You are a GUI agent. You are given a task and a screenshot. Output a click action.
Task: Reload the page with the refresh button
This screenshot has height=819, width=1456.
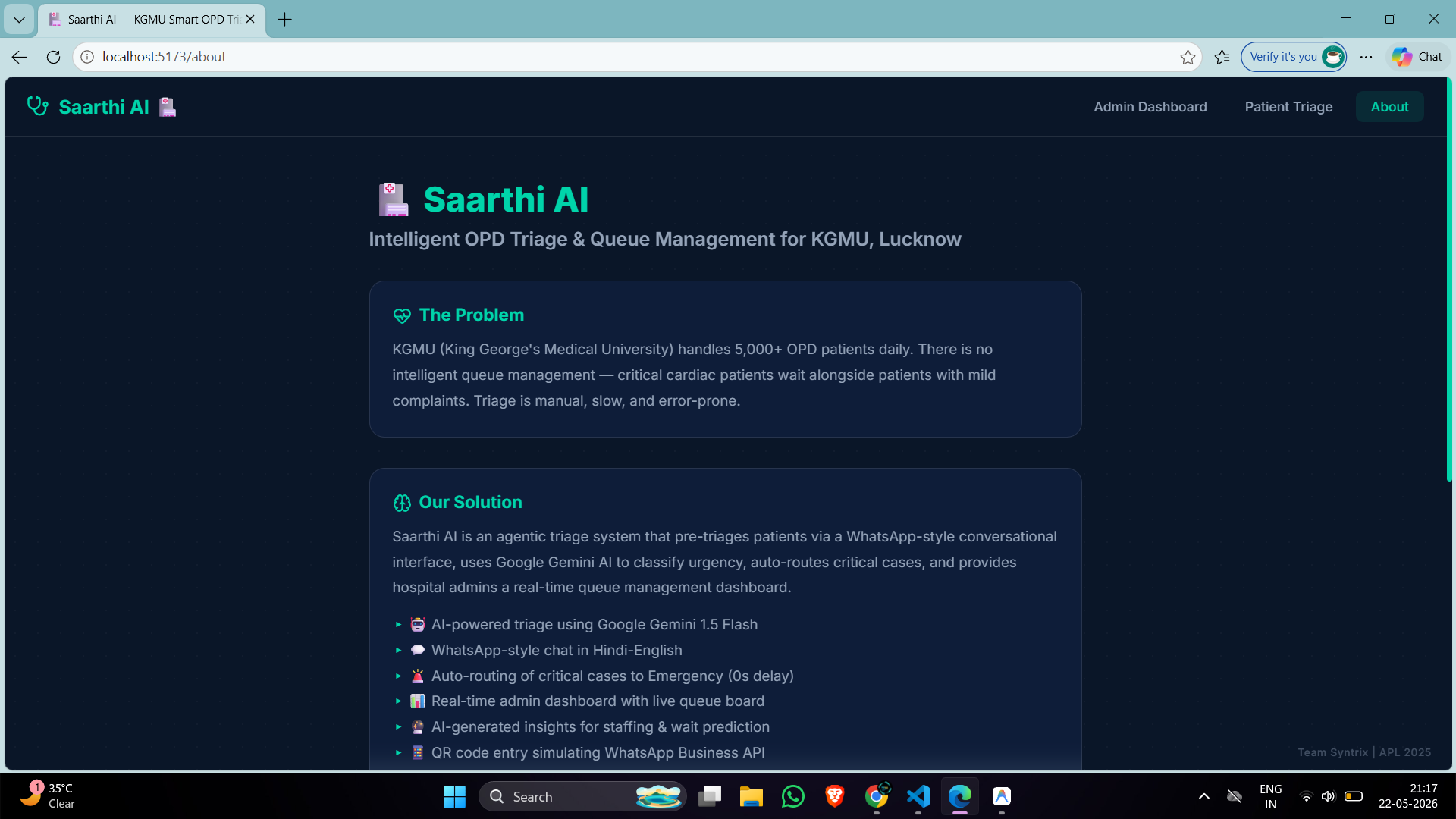[x=53, y=57]
